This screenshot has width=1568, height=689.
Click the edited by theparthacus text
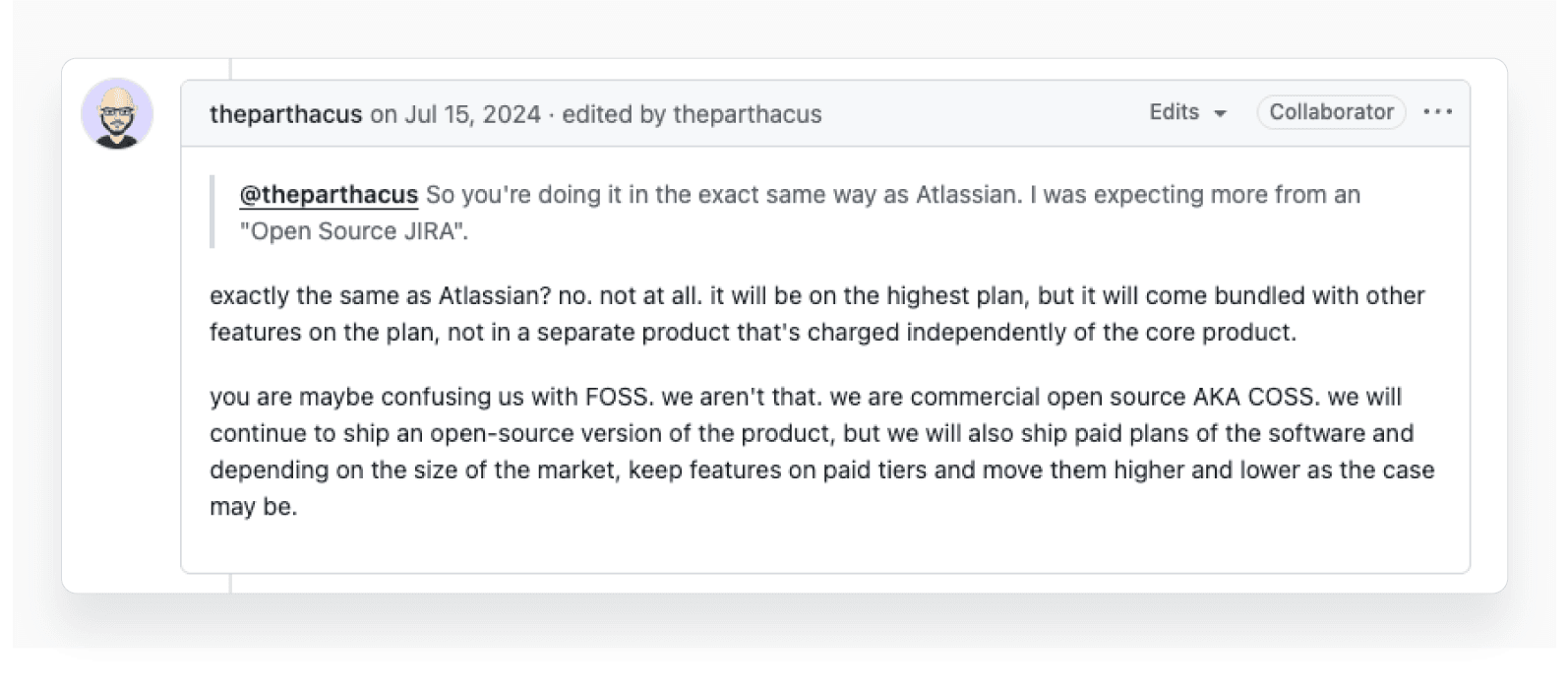(x=691, y=114)
